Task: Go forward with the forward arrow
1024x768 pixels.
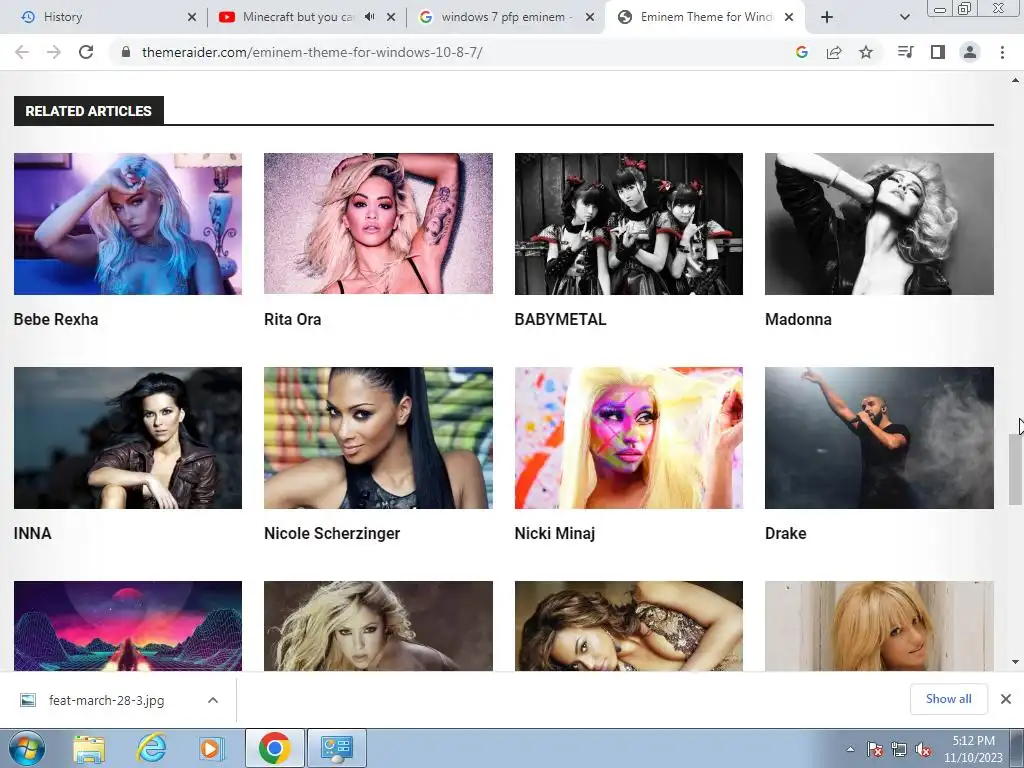Action: [54, 52]
